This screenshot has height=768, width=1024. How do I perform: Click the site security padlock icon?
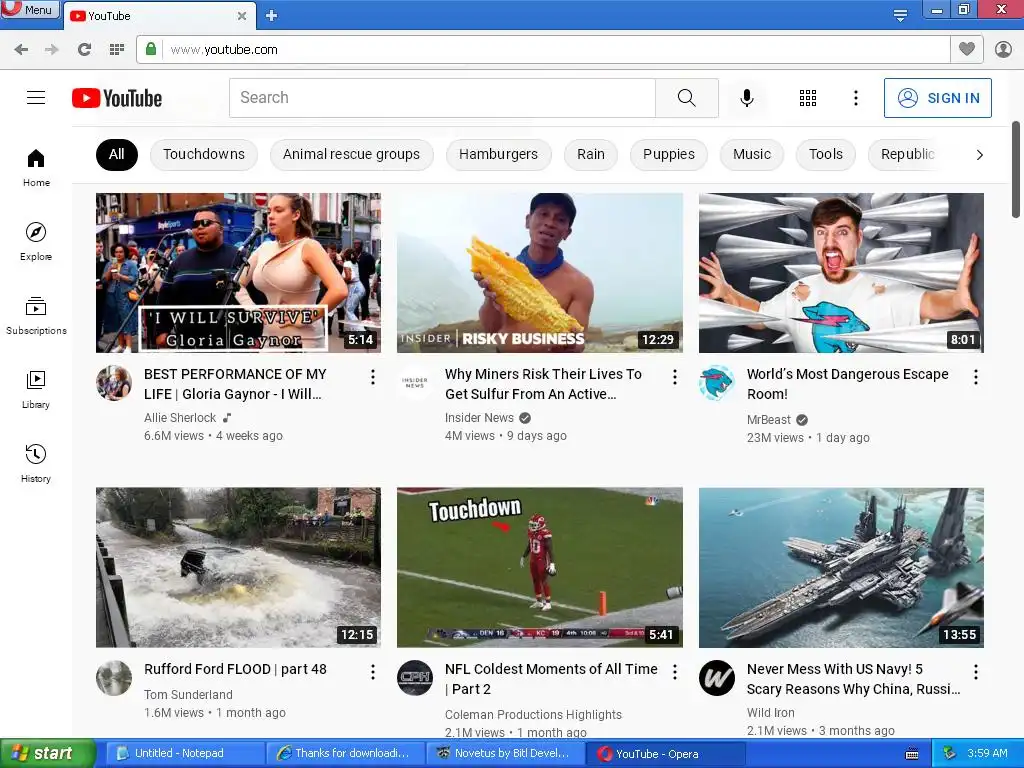(151, 49)
